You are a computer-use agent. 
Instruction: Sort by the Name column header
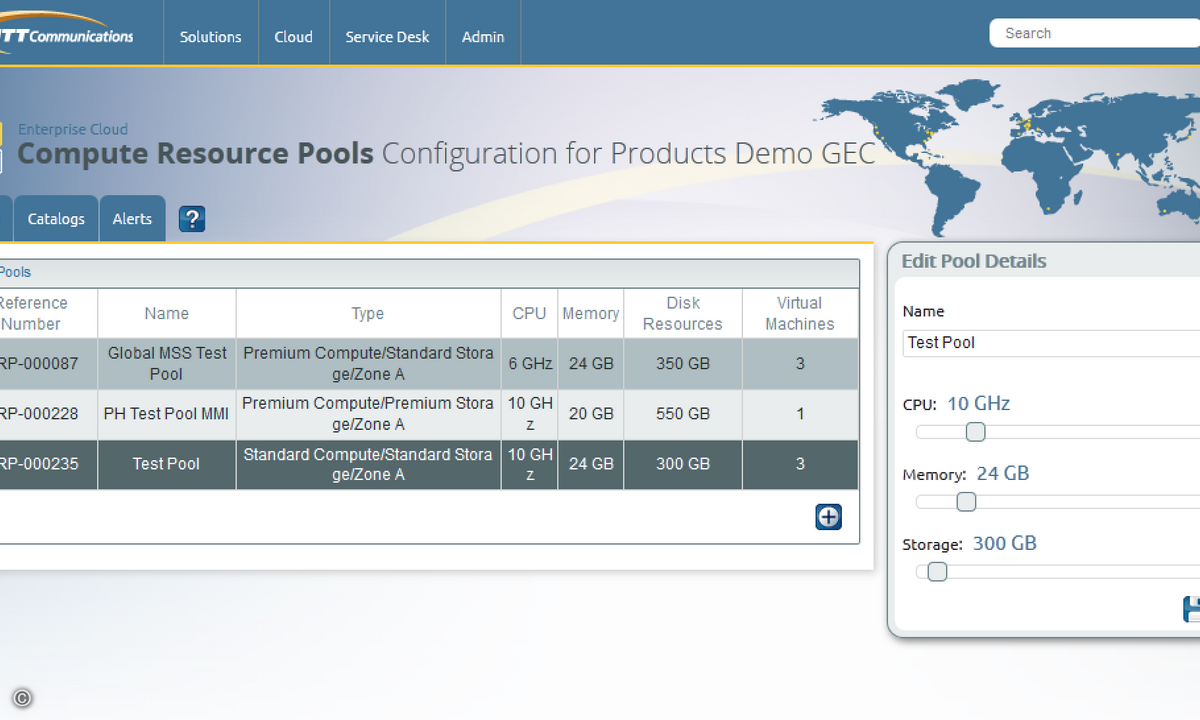coord(166,314)
